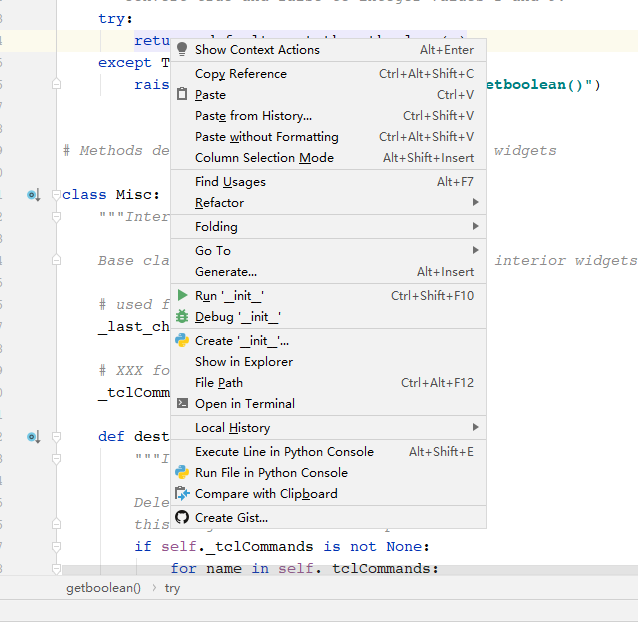The height and width of the screenshot is (622, 638).
Task: Click the Compare with Clipboard icon
Action: point(182,493)
